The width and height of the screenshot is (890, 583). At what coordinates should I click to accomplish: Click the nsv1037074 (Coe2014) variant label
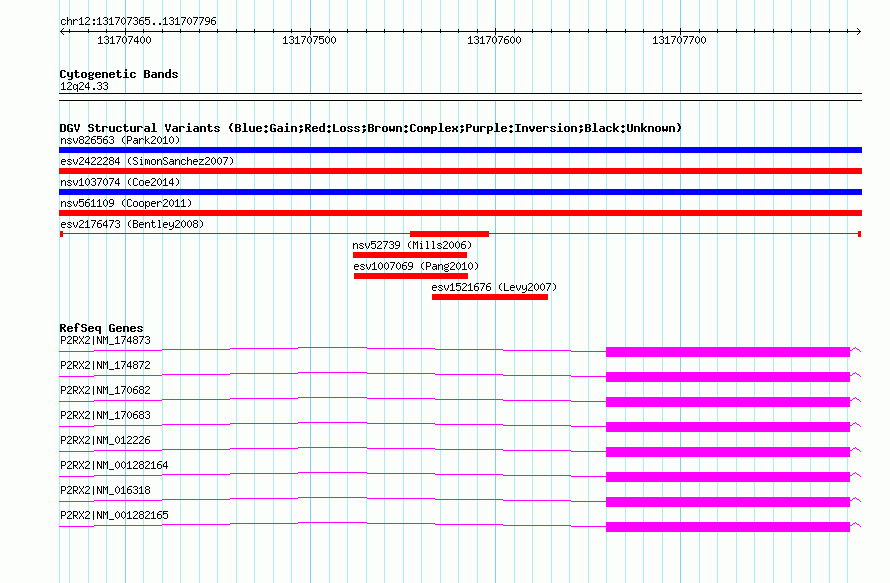pos(120,182)
